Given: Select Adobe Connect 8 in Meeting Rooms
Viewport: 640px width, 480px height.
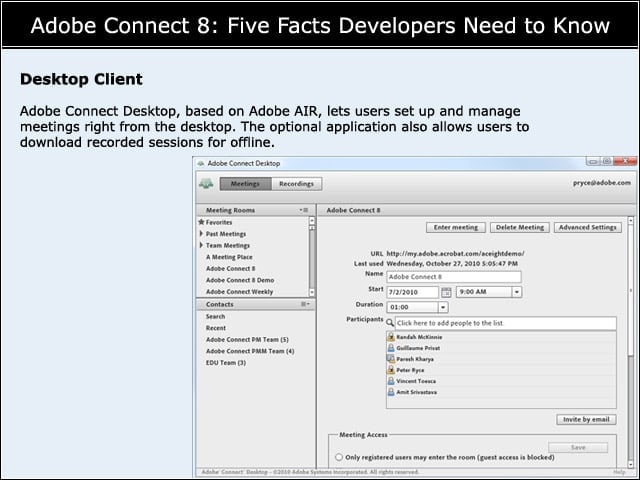Looking at the screenshot, I should 231,269.
